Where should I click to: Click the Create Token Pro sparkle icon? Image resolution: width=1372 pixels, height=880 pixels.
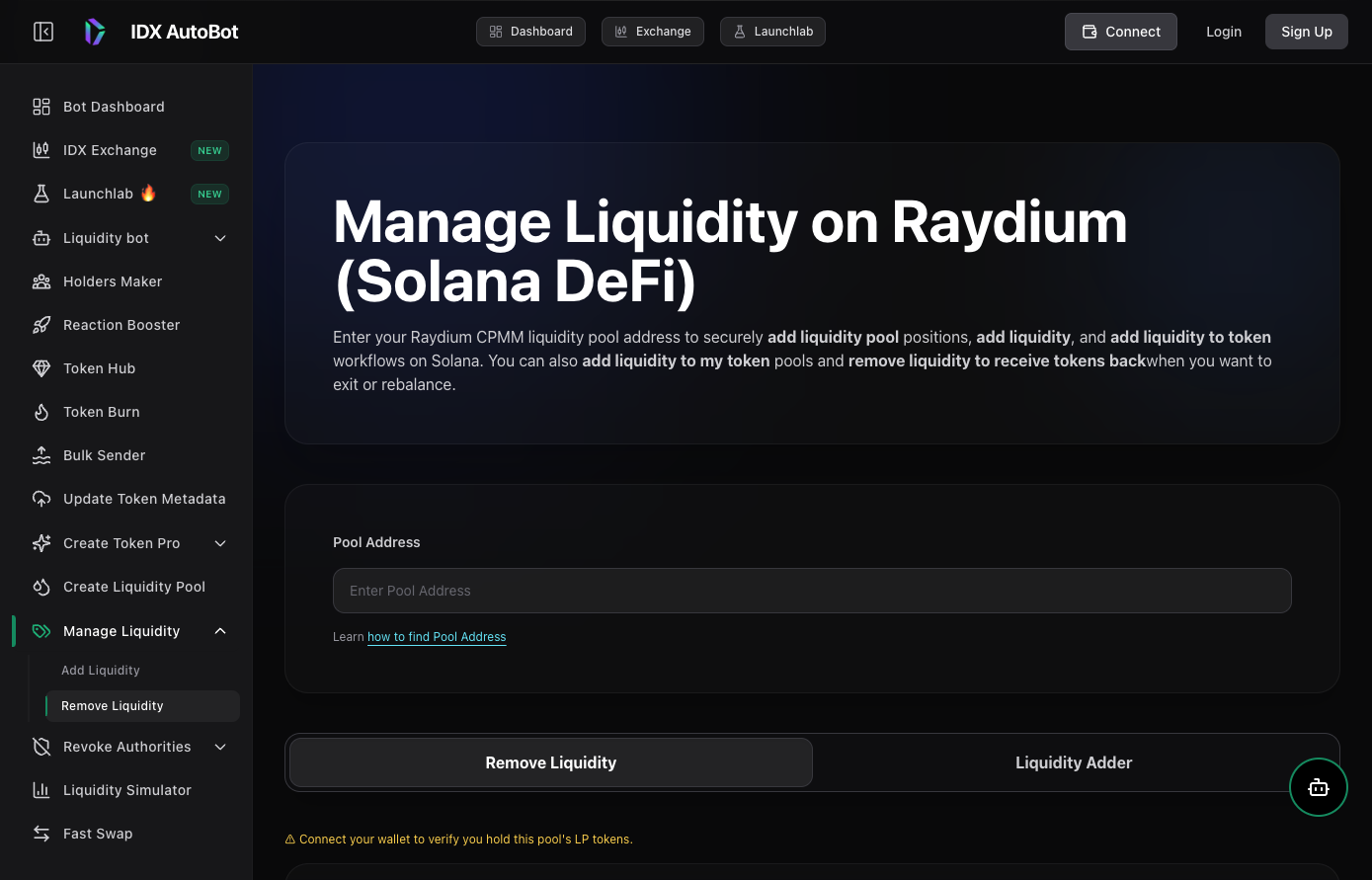[41, 543]
